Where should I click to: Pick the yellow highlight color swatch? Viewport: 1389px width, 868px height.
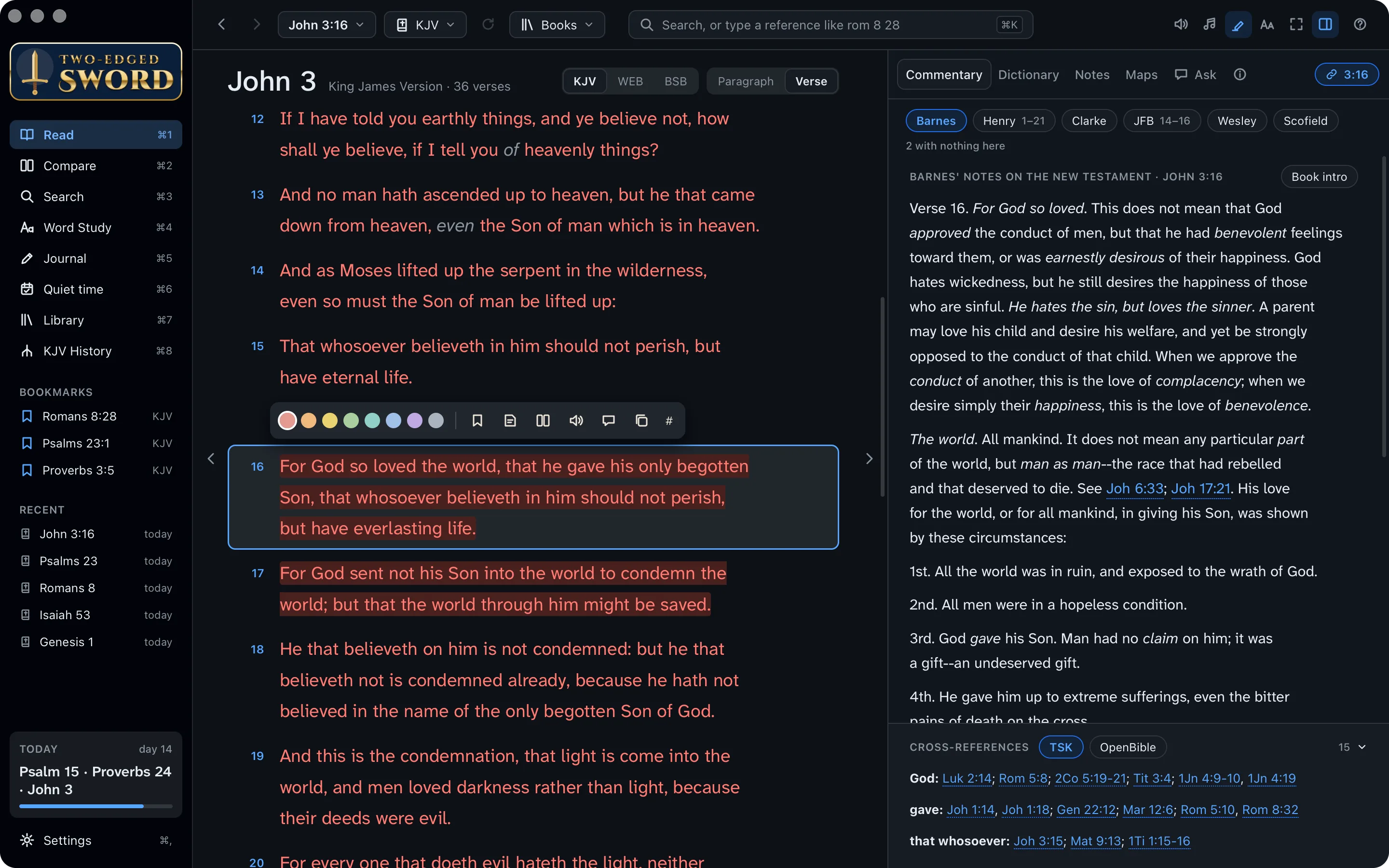tap(329, 421)
